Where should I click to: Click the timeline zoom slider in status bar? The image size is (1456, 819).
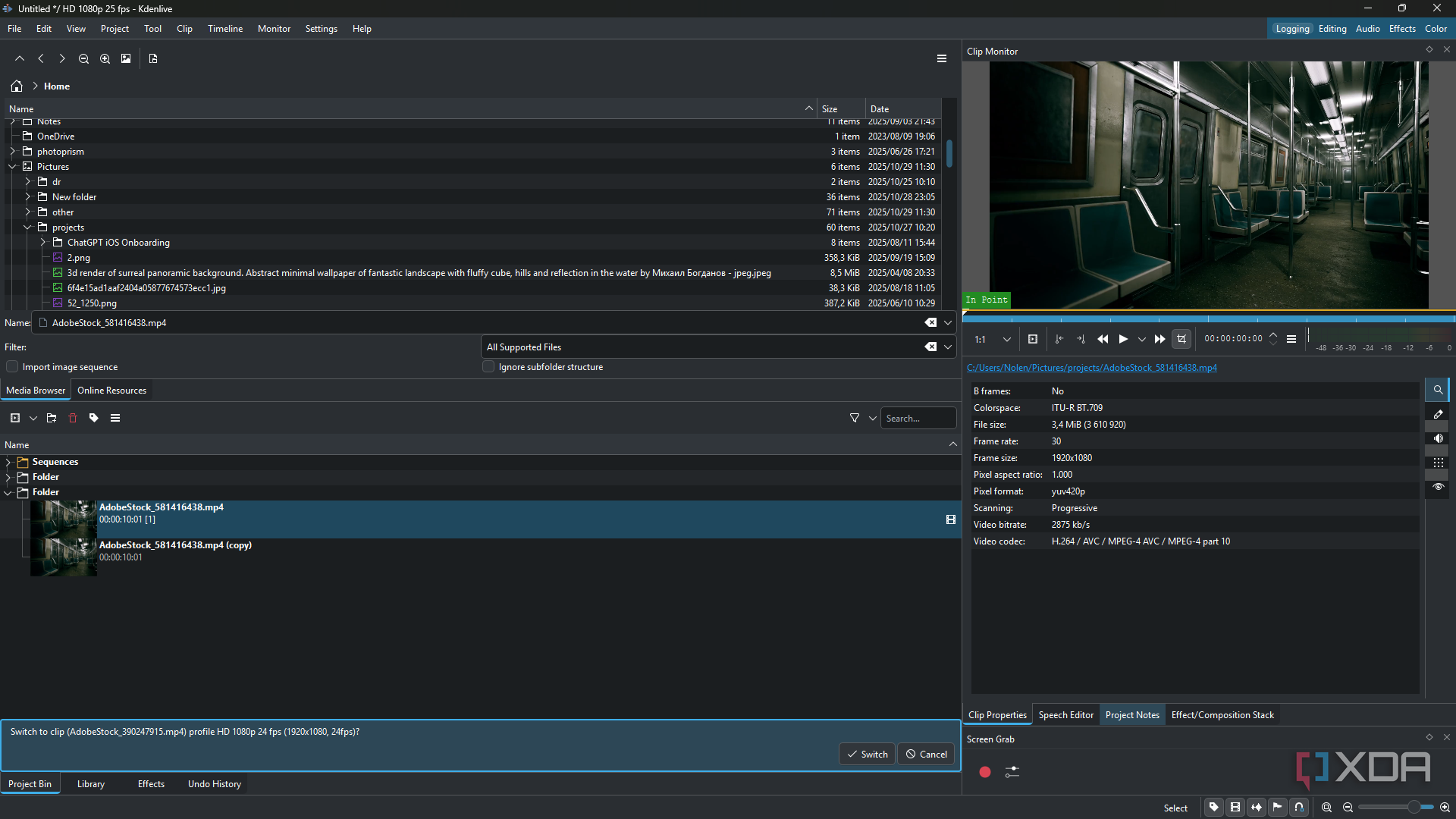tap(1413, 808)
